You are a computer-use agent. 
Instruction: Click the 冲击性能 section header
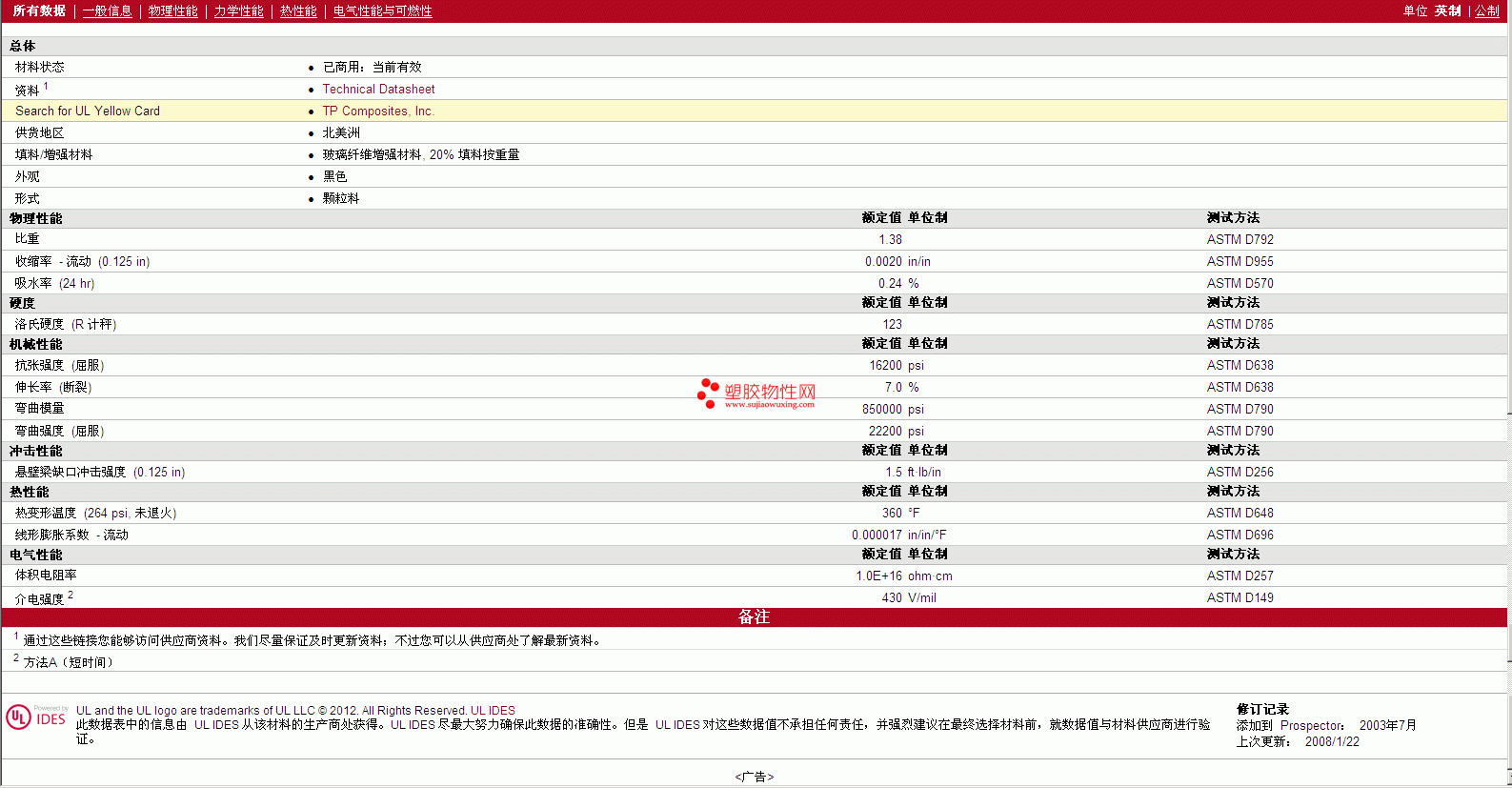click(35, 451)
